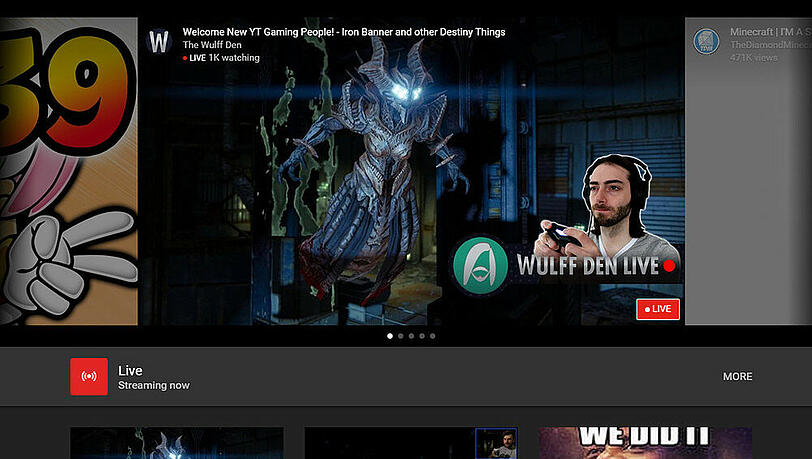Click the 471K views text
812x459 pixels.
753,58
